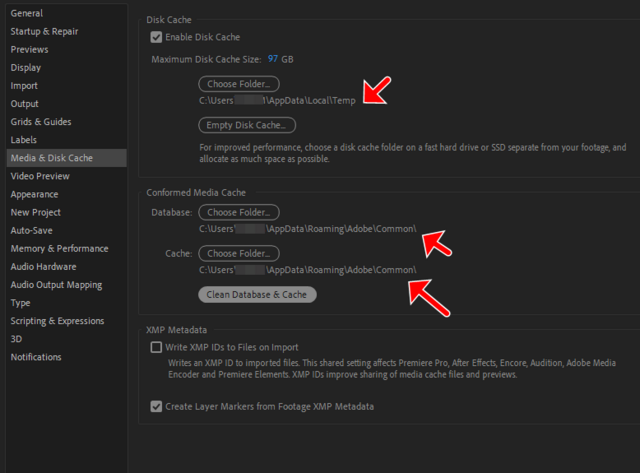Image resolution: width=640 pixels, height=473 pixels.
Task: Choose folder for the Conformed Media Cache
Action: (239, 254)
